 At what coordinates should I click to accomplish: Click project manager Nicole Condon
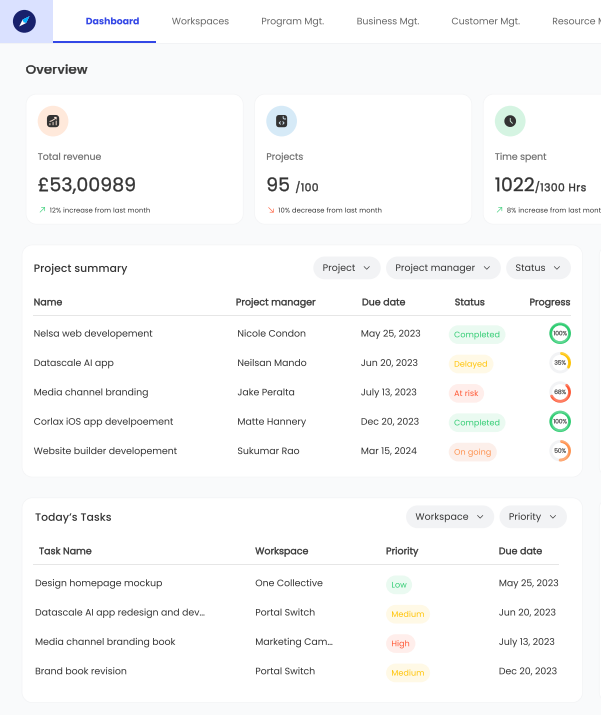click(x=271, y=333)
